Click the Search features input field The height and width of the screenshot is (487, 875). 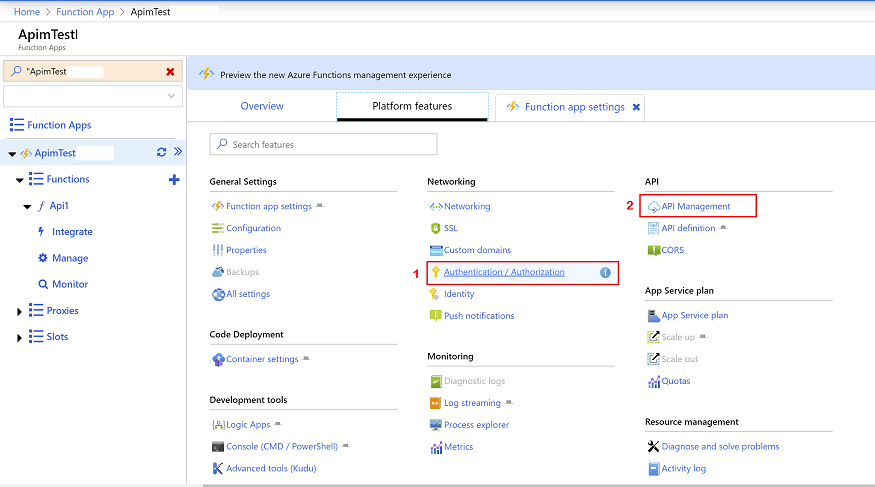pyautogui.click(x=323, y=144)
